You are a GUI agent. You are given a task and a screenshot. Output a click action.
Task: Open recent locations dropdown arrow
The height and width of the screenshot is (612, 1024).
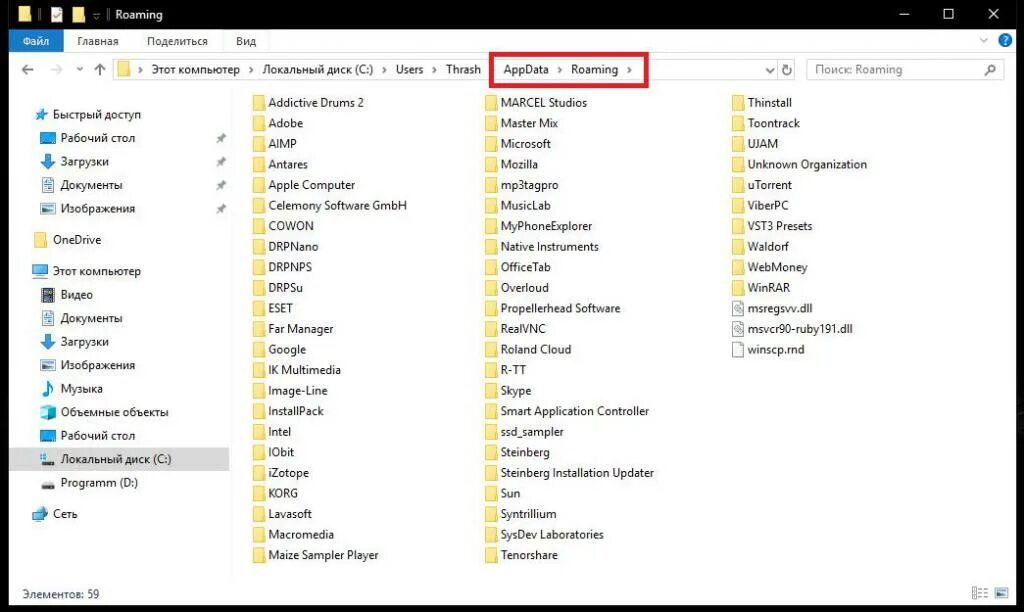tap(79, 69)
